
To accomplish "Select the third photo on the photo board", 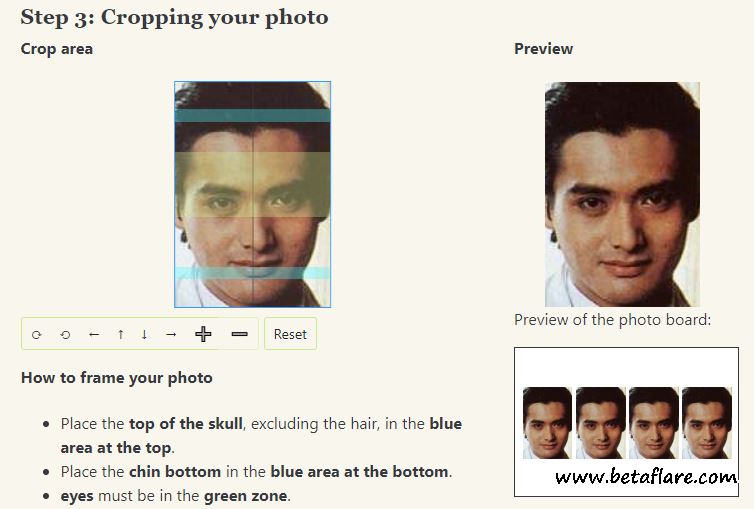I will tap(653, 422).
